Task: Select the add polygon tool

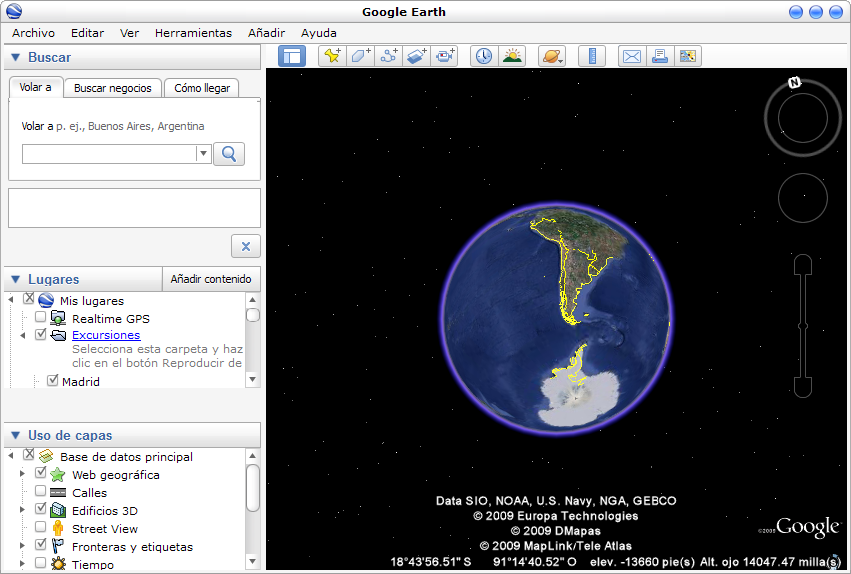Action: click(x=360, y=56)
